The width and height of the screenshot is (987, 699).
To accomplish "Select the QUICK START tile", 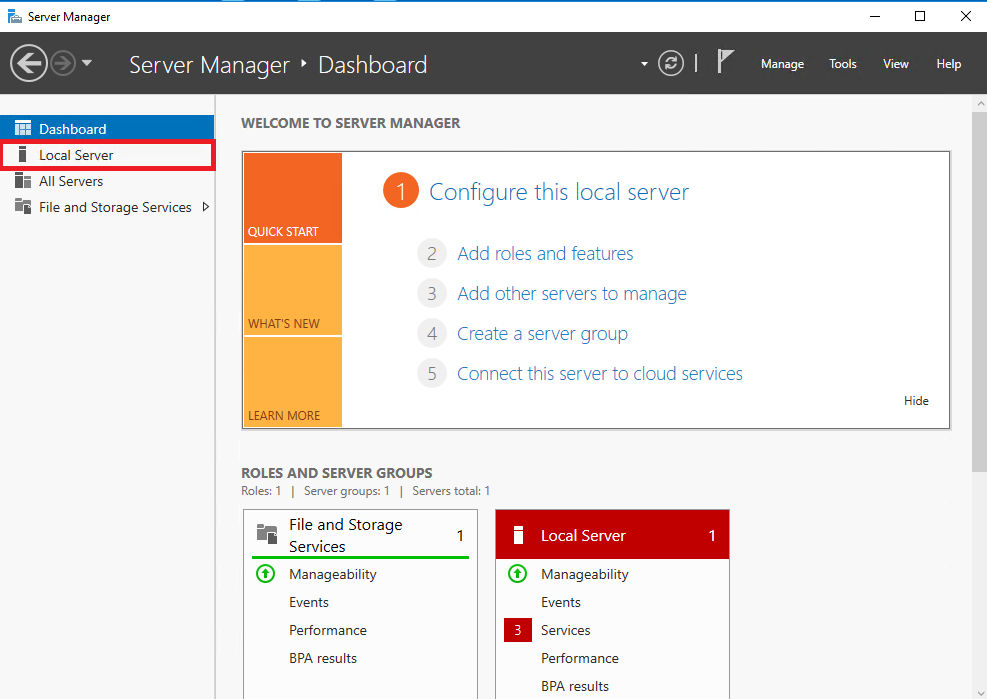I will (293, 198).
